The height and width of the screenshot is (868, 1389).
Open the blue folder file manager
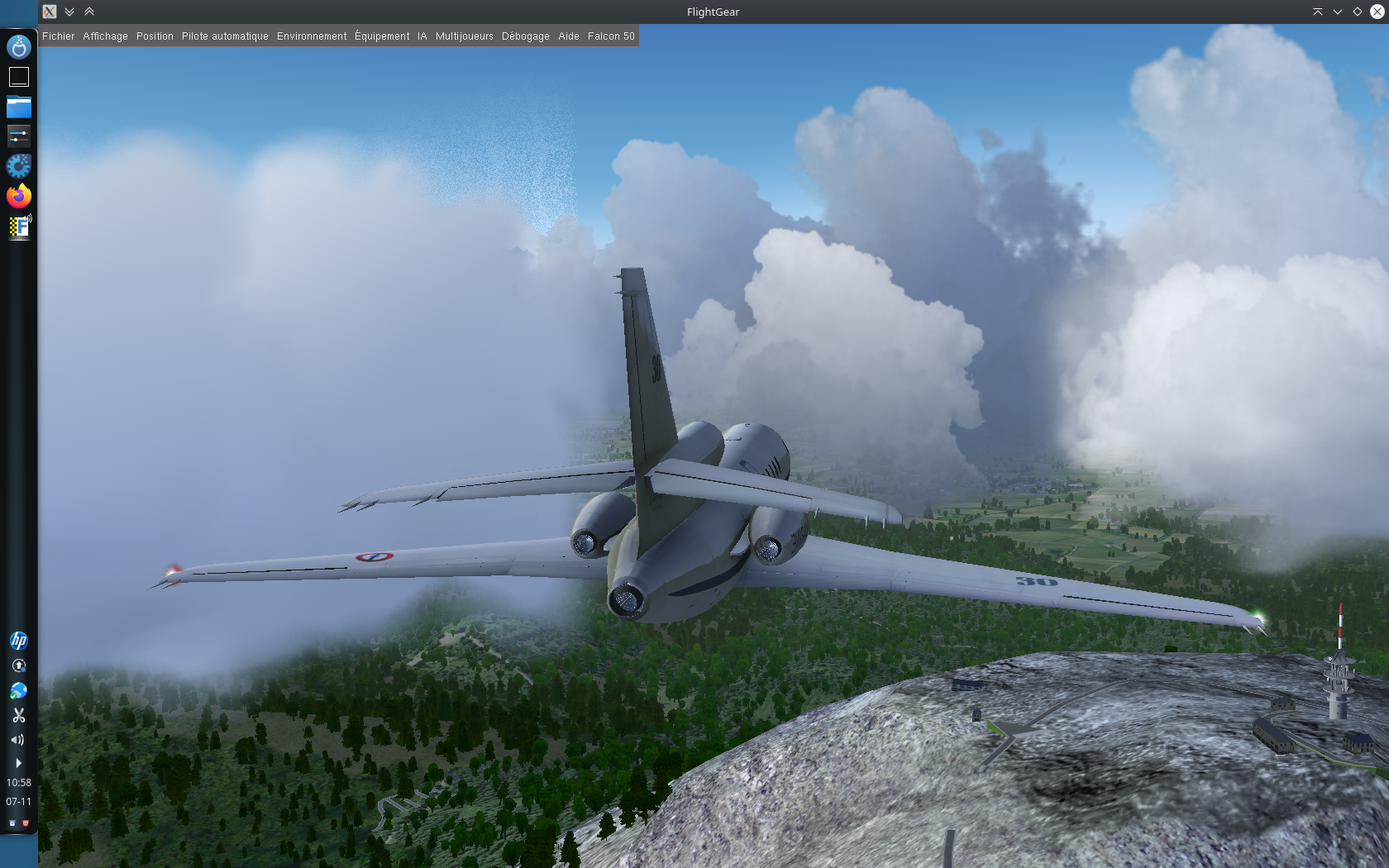pyautogui.click(x=18, y=107)
